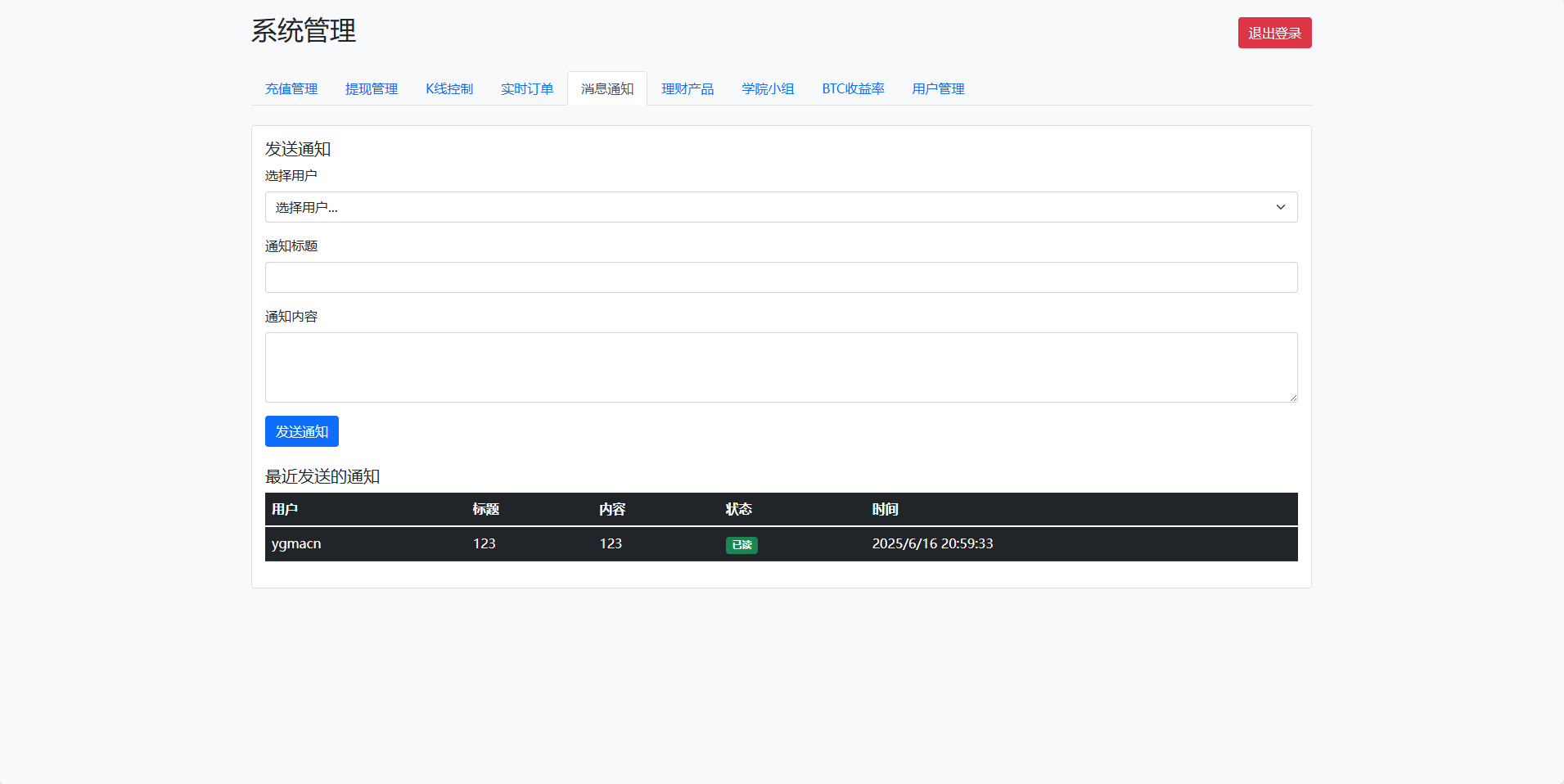Grab the textarea resize handle corner
1564x784 pixels.
pyautogui.click(x=1292, y=398)
